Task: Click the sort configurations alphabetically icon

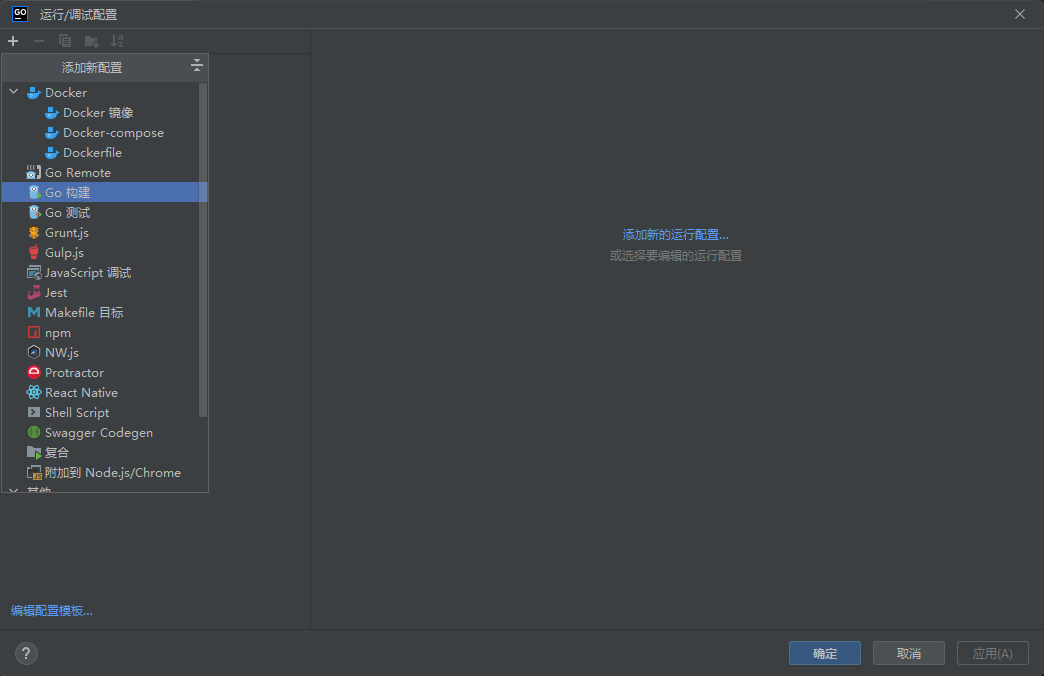Action: pyautogui.click(x=117, y=41)
